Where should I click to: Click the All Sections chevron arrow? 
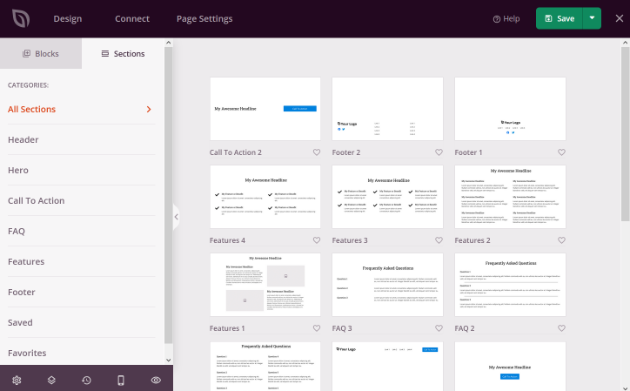[149, 109]
